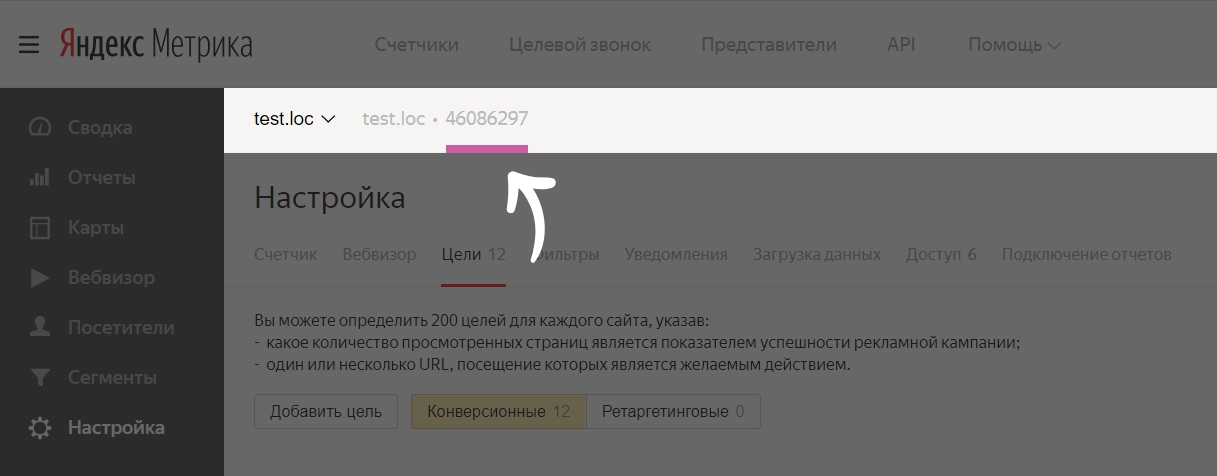Image resolution: width=1217 pixels, height=476 pixels.
Task: Click the Яндекс Метрика logo
Action: (155, 45)
